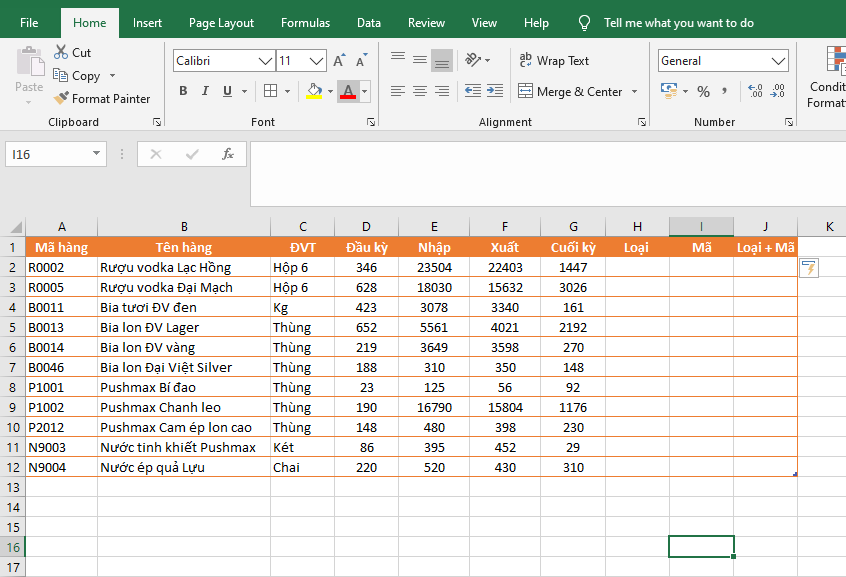Click the Quick Analysis icon beside the table
Screen dimensions: 846x577
(809, 268)
